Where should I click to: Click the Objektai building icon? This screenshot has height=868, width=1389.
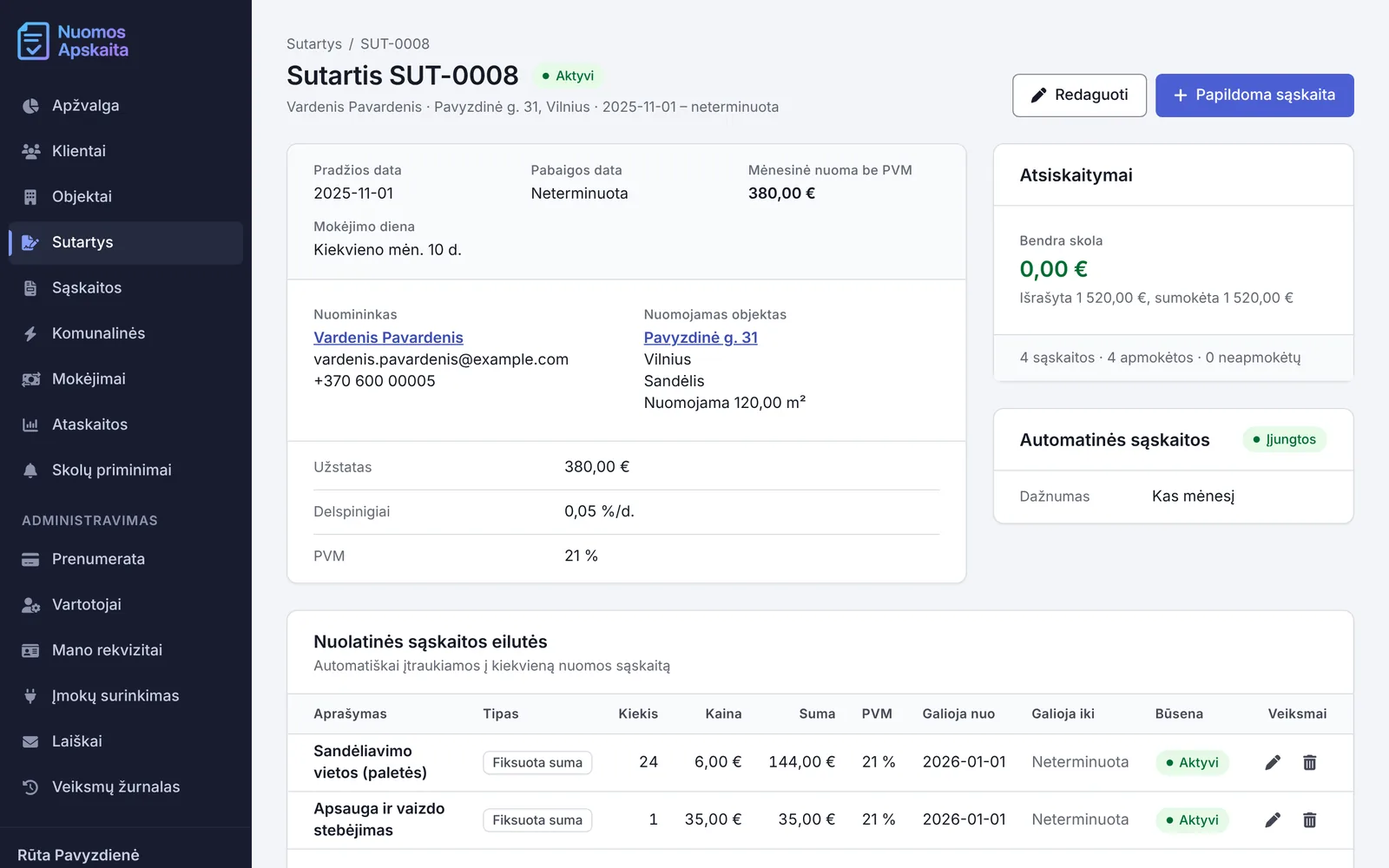[x=30, y=197]
